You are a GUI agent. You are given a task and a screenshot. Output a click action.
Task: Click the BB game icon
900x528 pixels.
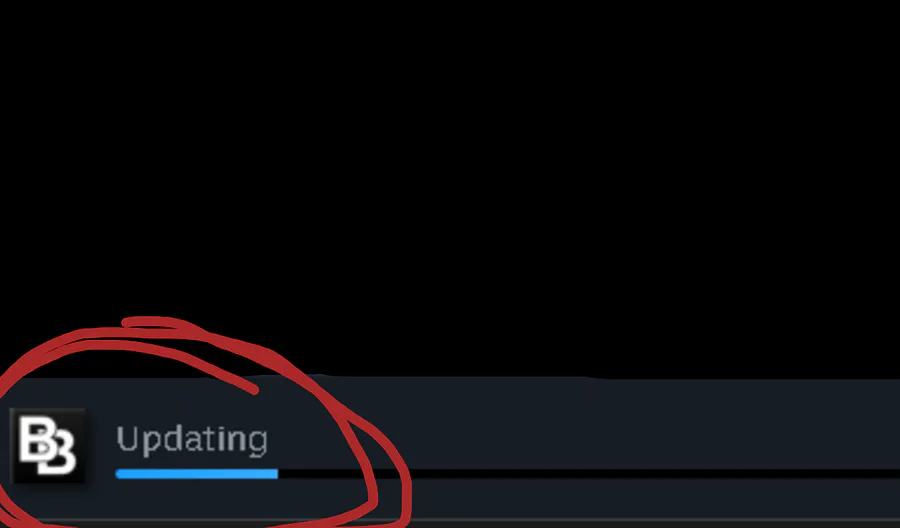(48, 446)
